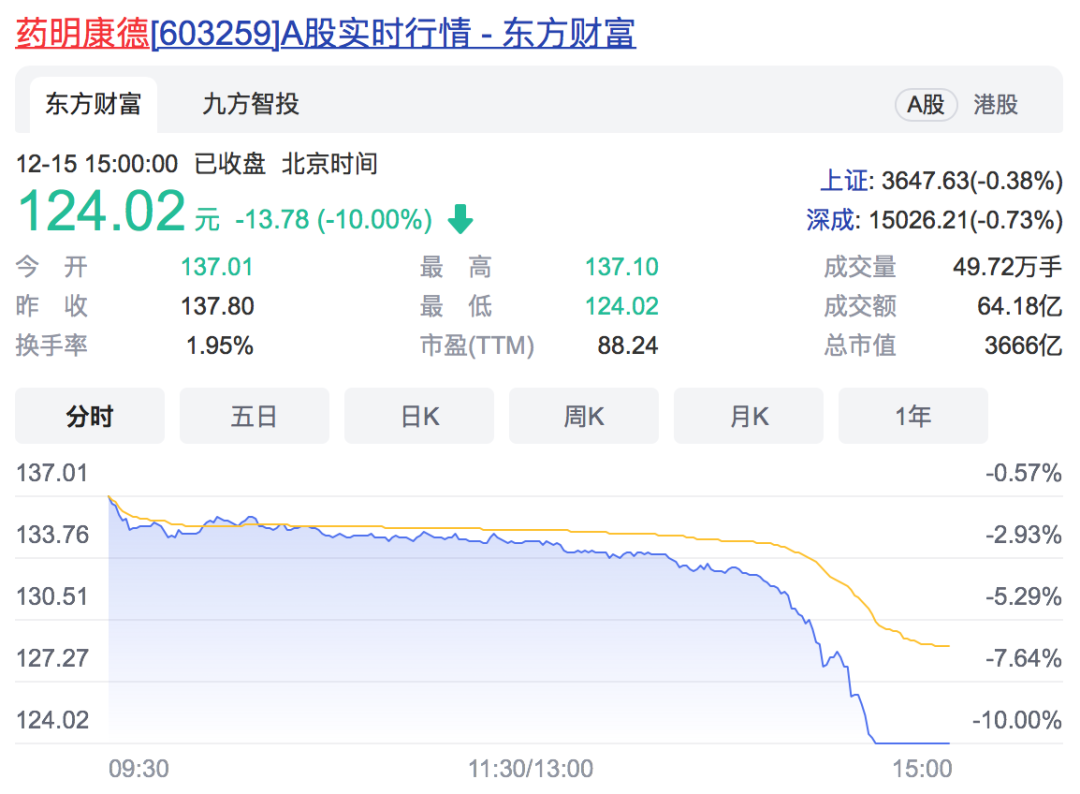Click the 市盈(TTM) label

pos(477,345)
